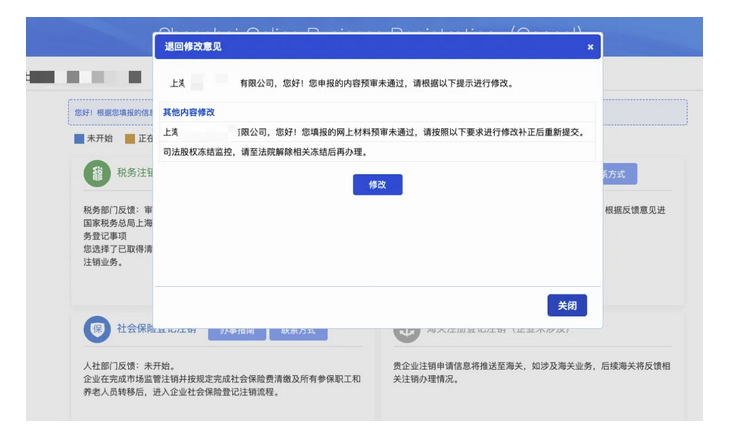Click the 其他内容修改 section header in the dialog
733x439 pixels.
(189, 112)
